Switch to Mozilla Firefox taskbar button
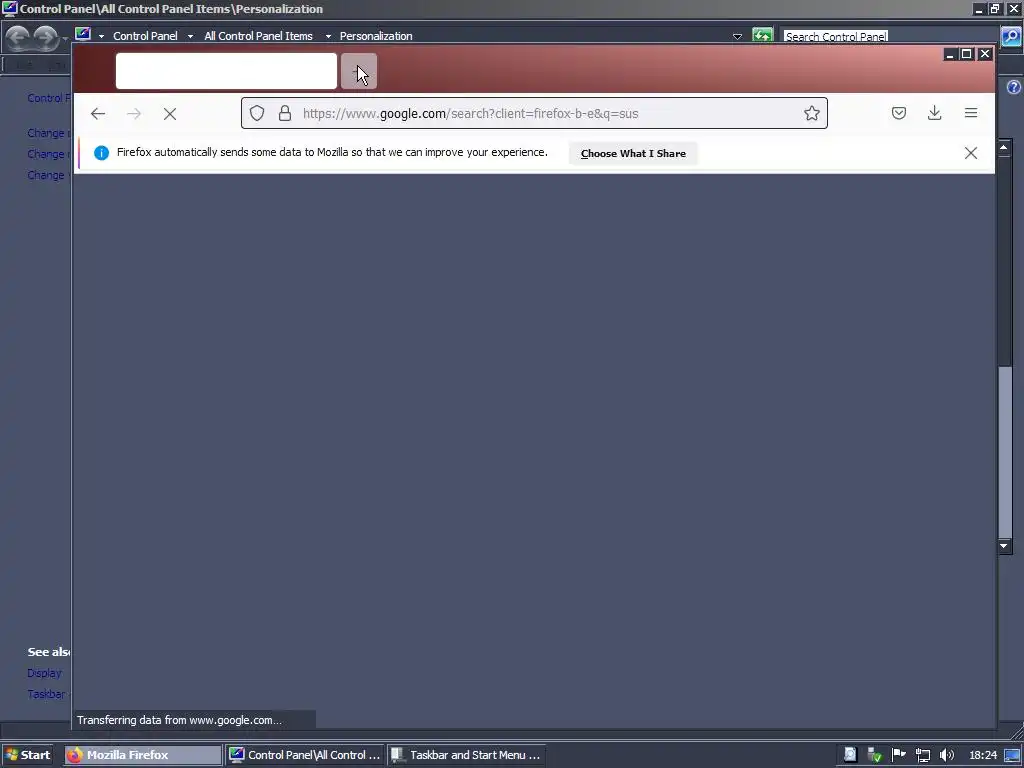 [144, 755]
